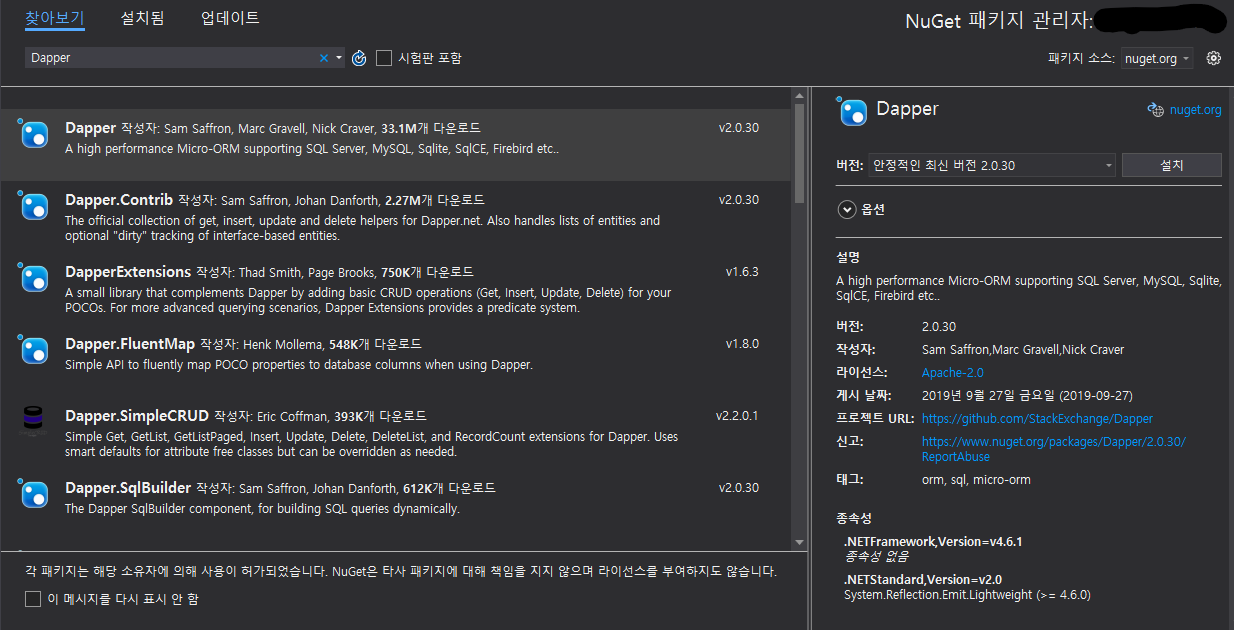Click the tags text orm, sql, micro-orm

[x=976, y=480]
